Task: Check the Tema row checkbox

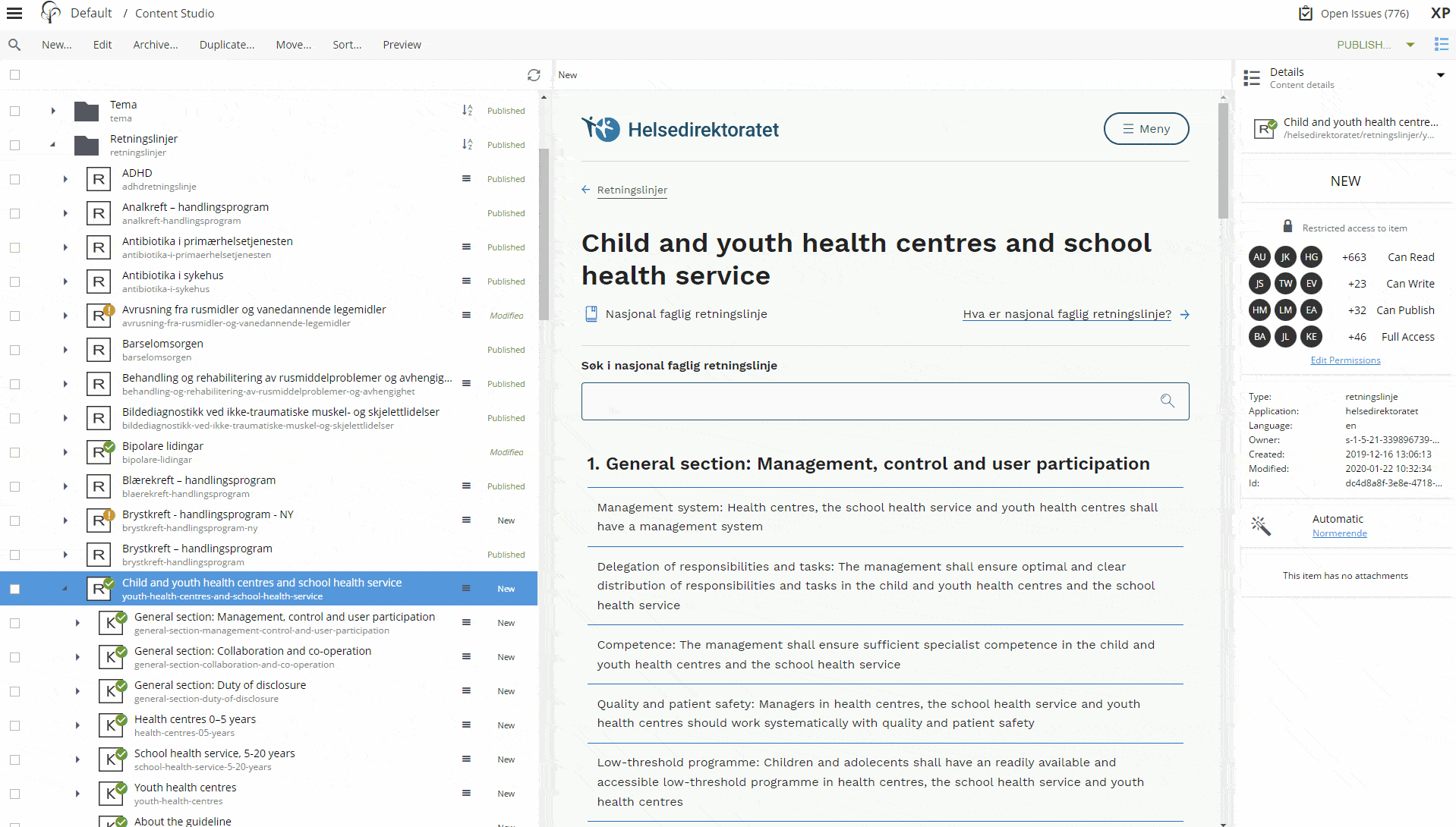Action: click(x=14, y=111)
